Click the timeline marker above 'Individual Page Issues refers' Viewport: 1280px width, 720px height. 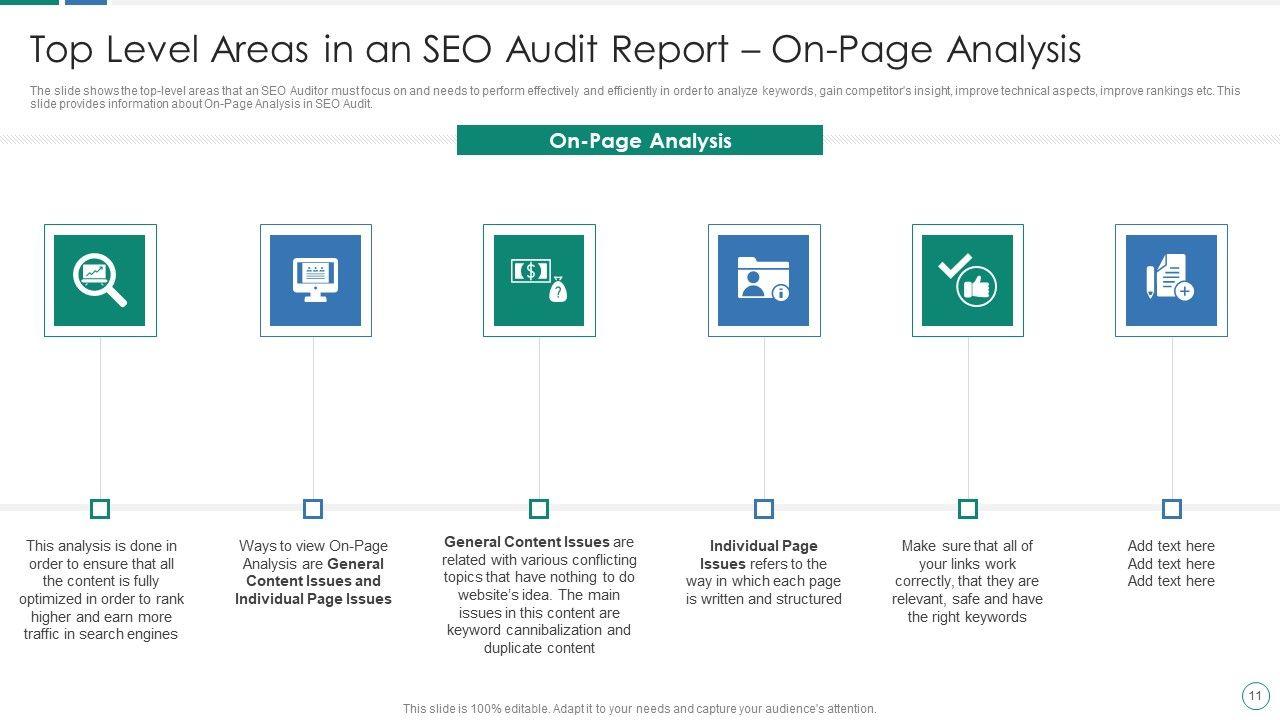click(x=764, y=509)
